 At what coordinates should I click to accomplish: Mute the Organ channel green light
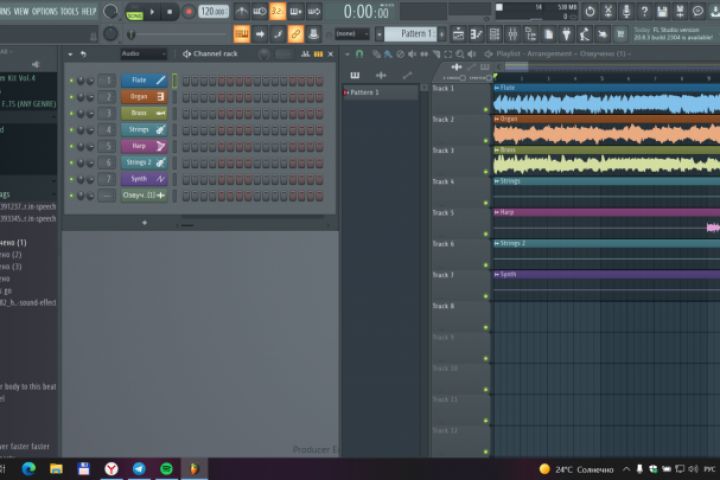pos(71,97)
